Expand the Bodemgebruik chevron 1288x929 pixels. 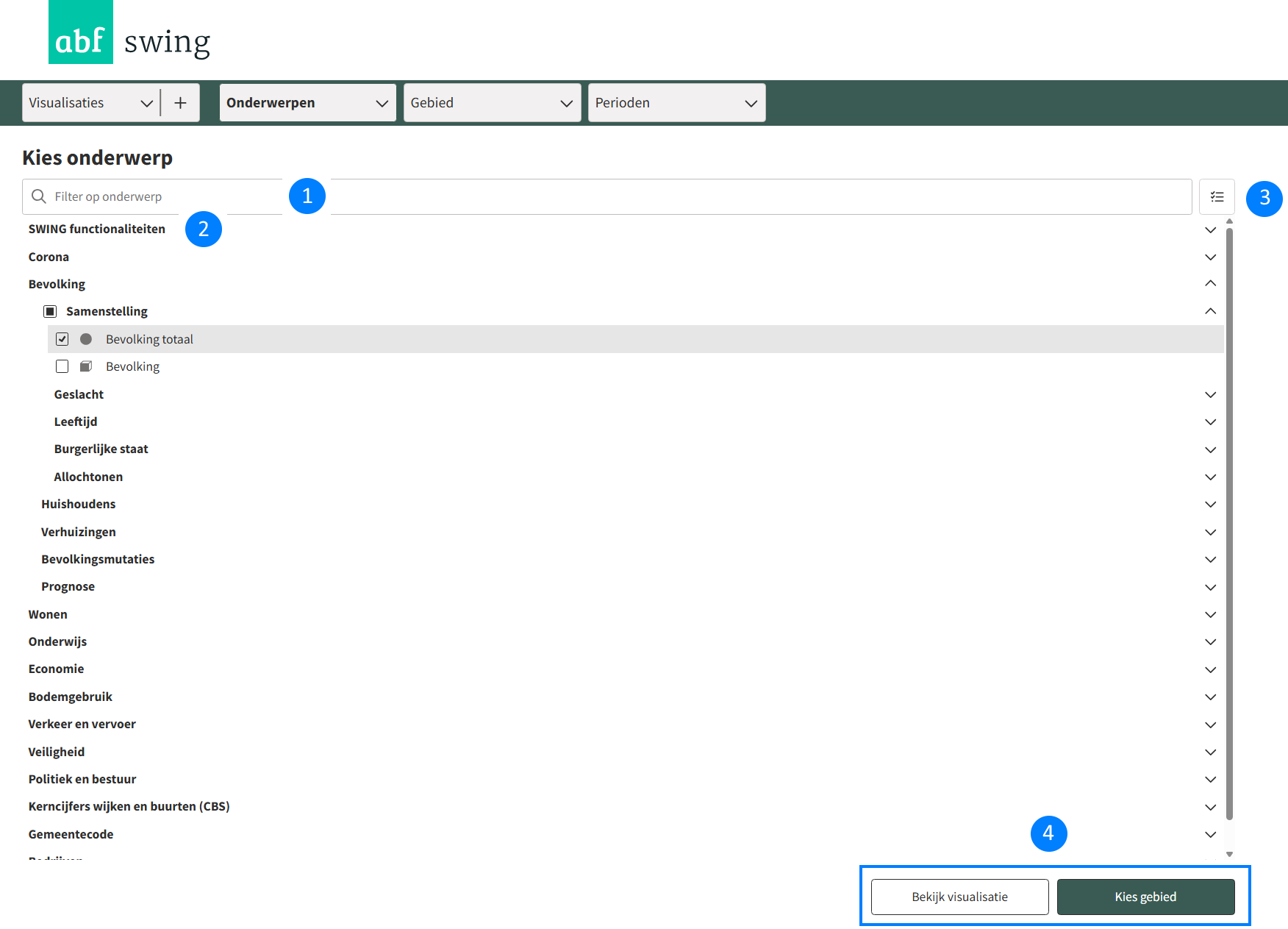1210,697
